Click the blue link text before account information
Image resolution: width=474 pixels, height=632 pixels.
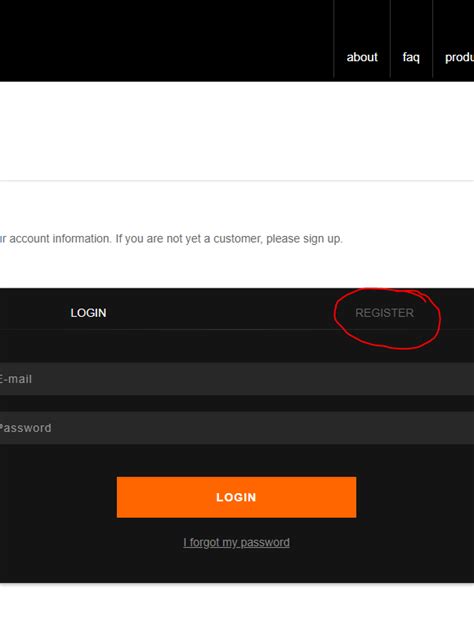[x=3, y=239]
